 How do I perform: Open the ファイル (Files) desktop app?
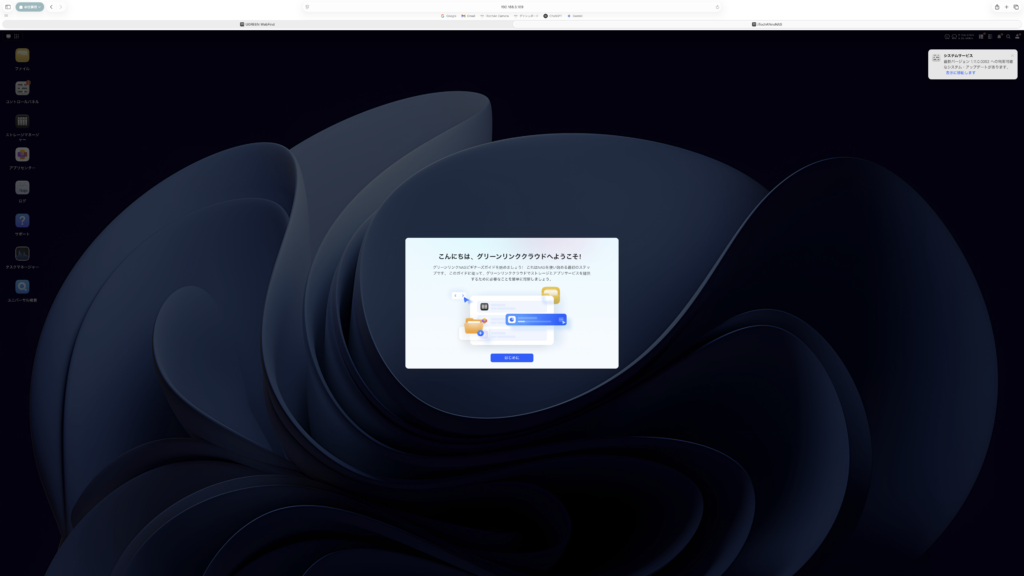tap(22, 56)
